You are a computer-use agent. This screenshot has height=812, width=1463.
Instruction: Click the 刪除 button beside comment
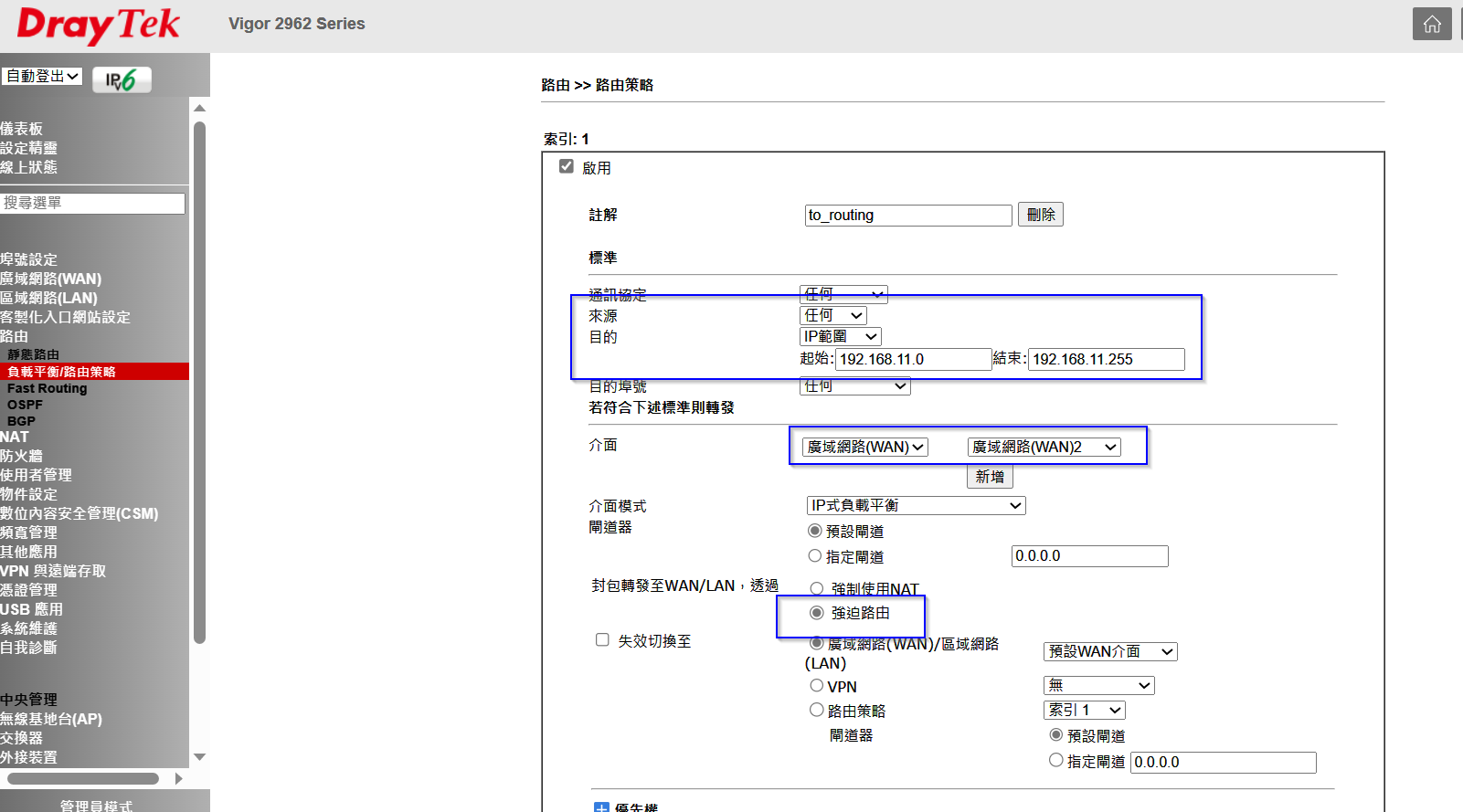tap(1040, 215)
